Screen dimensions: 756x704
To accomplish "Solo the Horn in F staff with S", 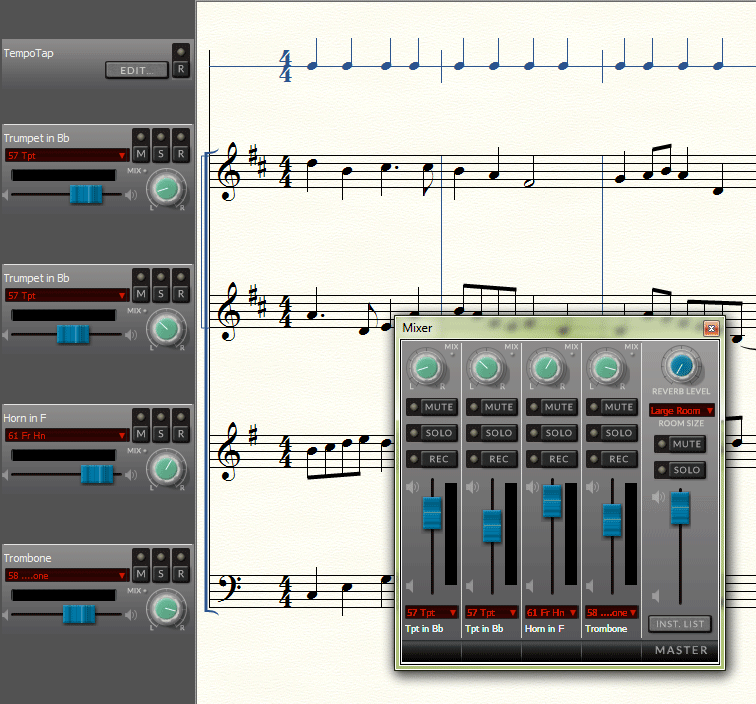I will click(161, 434).
